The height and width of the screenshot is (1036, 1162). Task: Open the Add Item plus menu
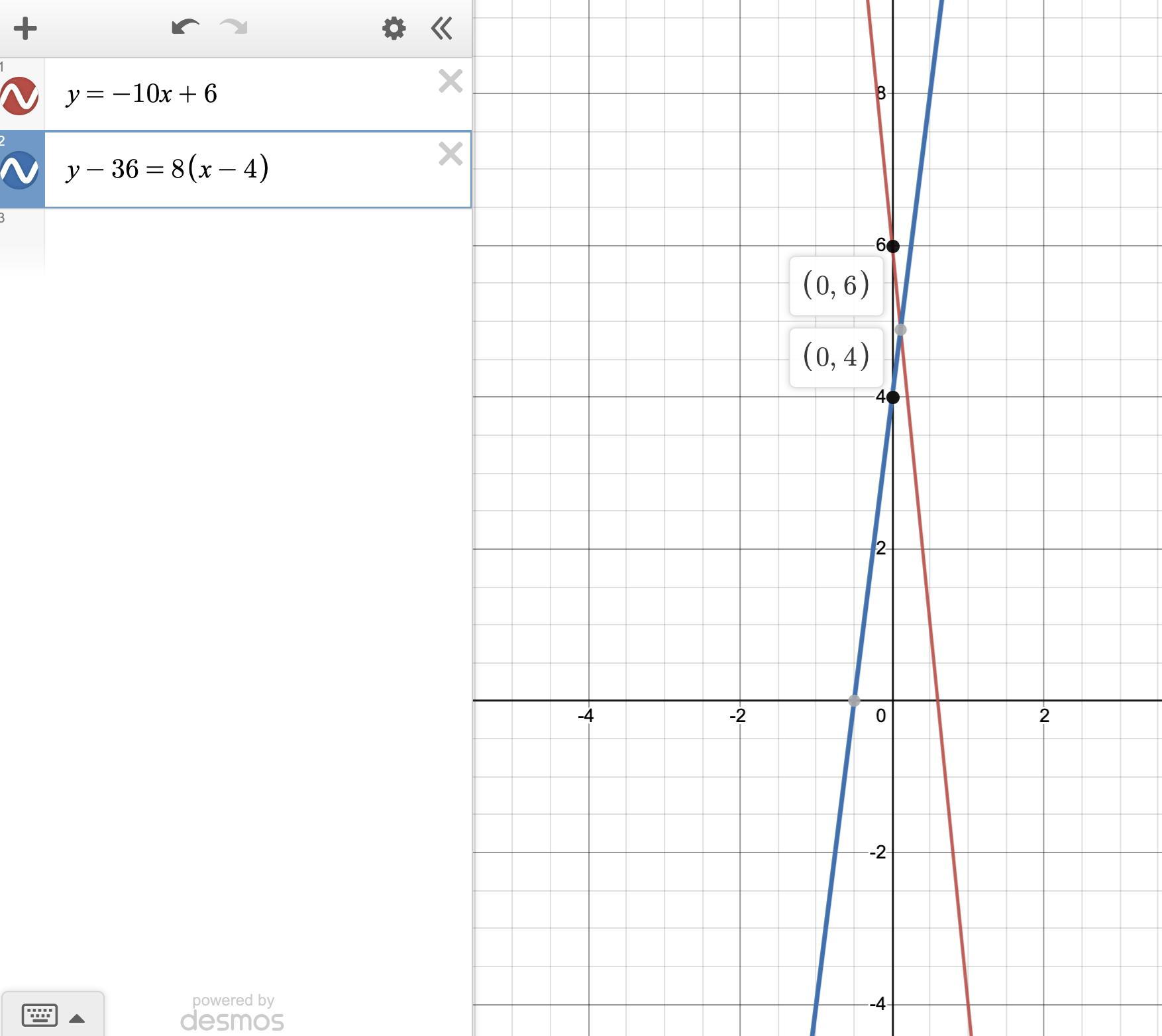(x=25, y=28)
